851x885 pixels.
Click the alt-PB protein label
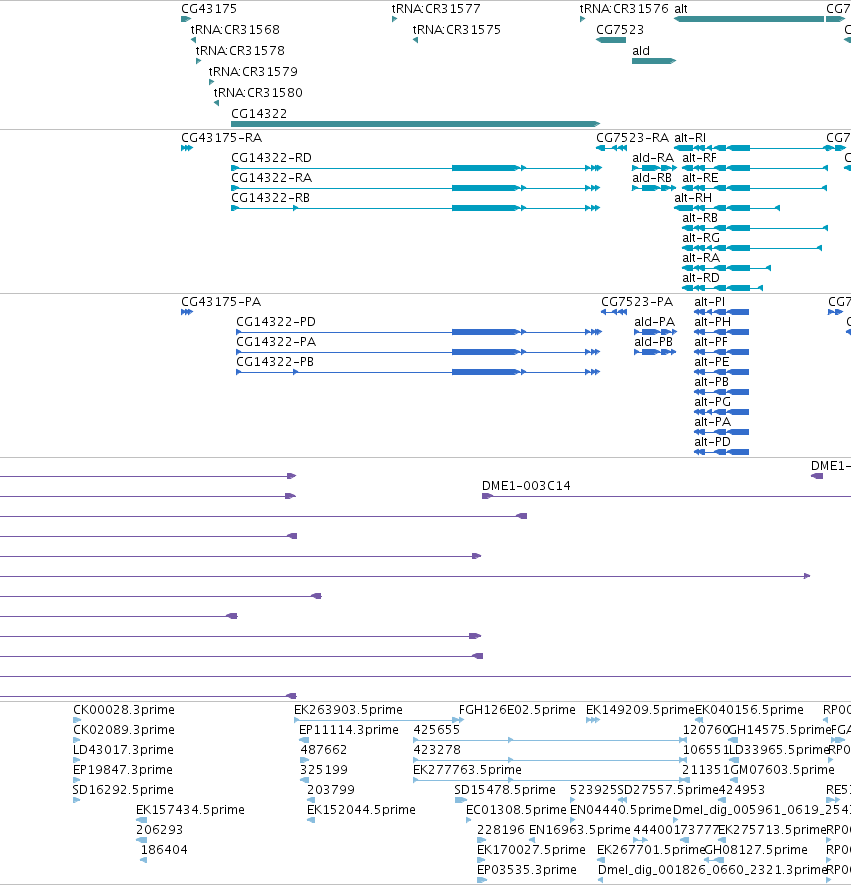(711, 382)
